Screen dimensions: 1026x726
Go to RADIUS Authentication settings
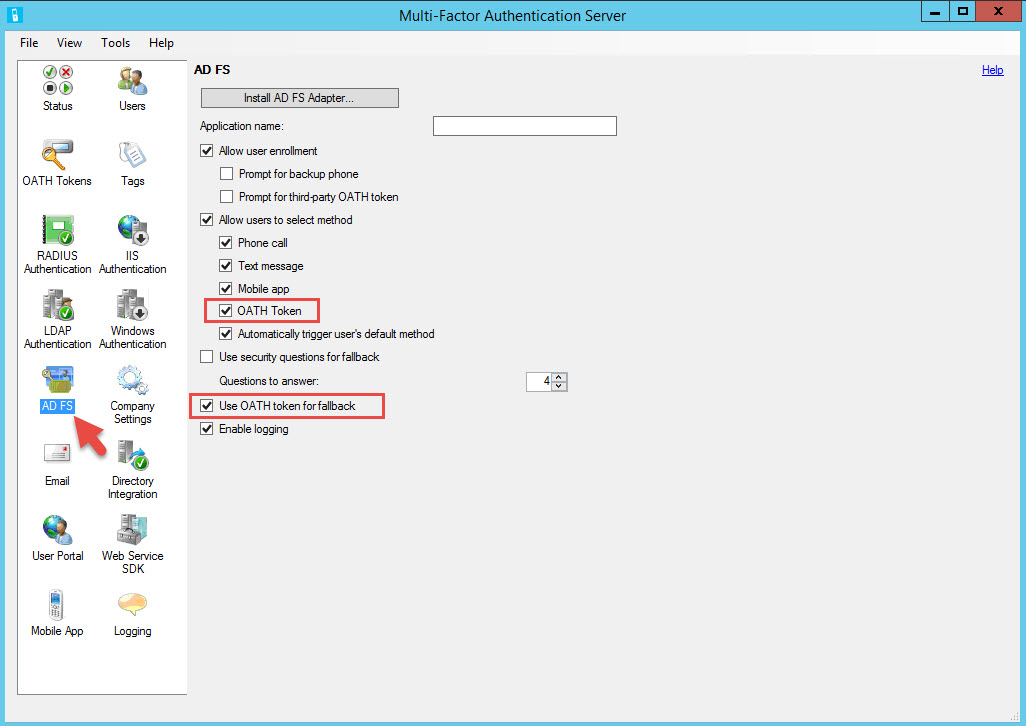57,231
